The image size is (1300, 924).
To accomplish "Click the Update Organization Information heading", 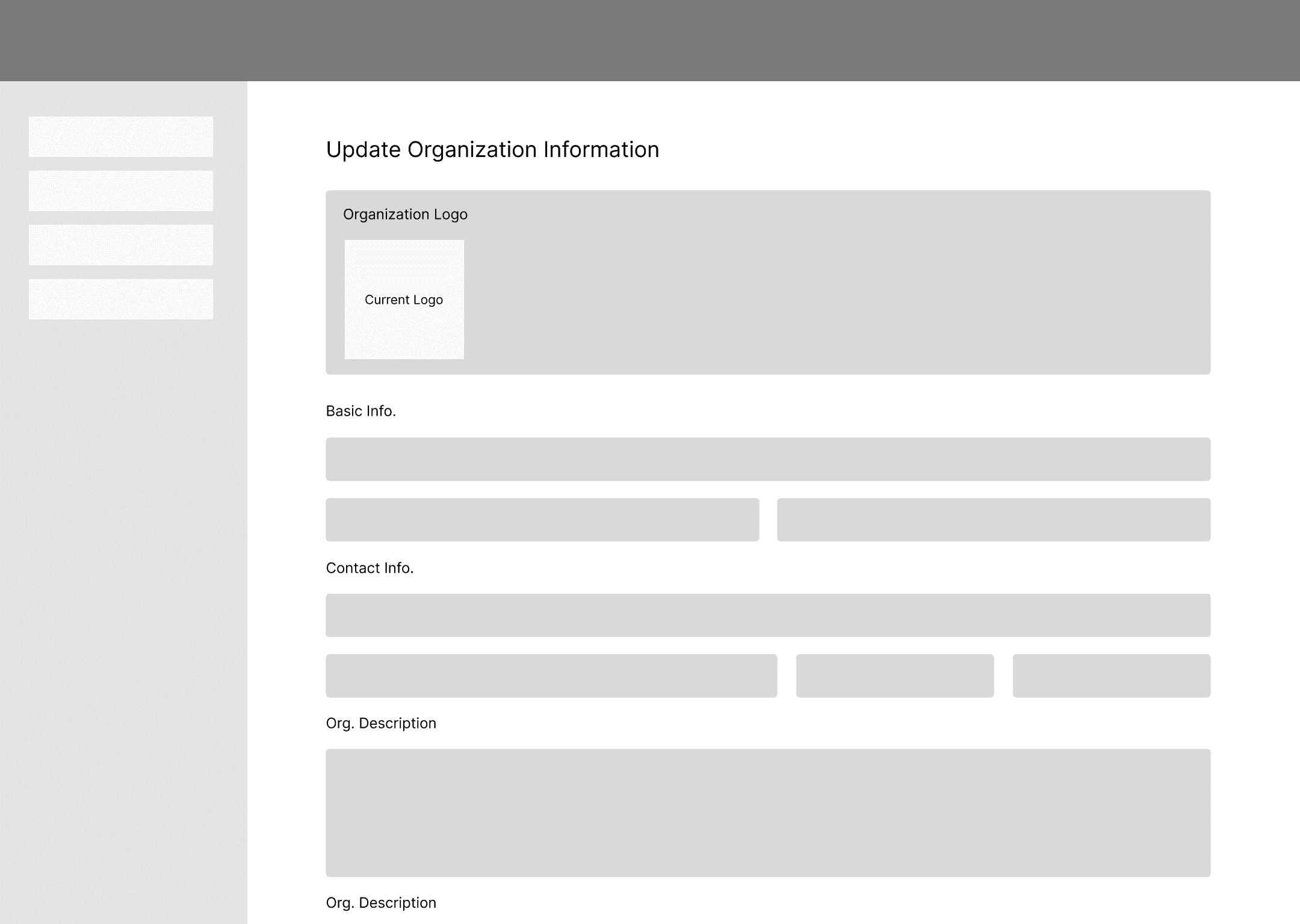I will [492, 149].
